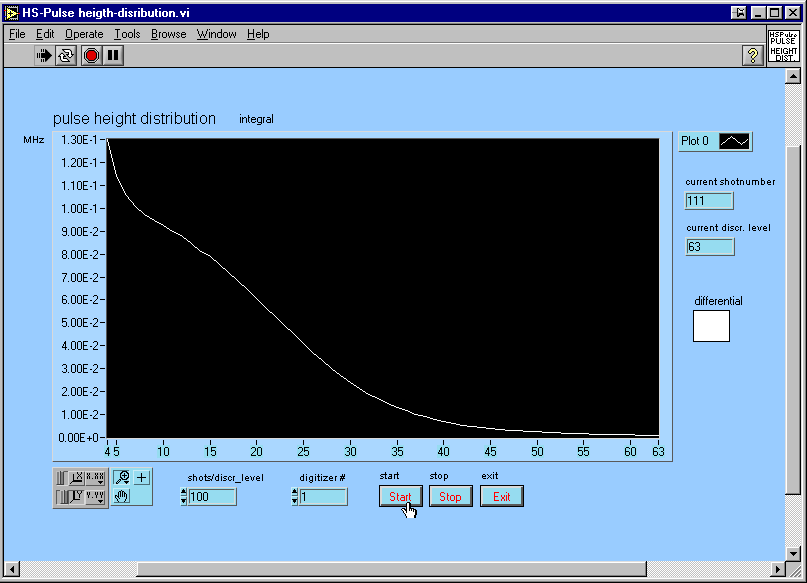Toggle the X-axis autoscale lock

click(x=61, y=478)
